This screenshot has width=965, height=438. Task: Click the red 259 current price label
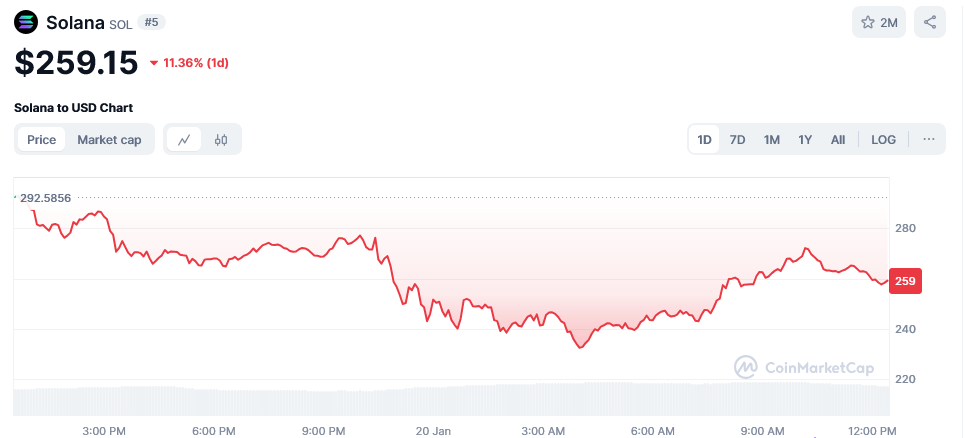pos(905,281)
